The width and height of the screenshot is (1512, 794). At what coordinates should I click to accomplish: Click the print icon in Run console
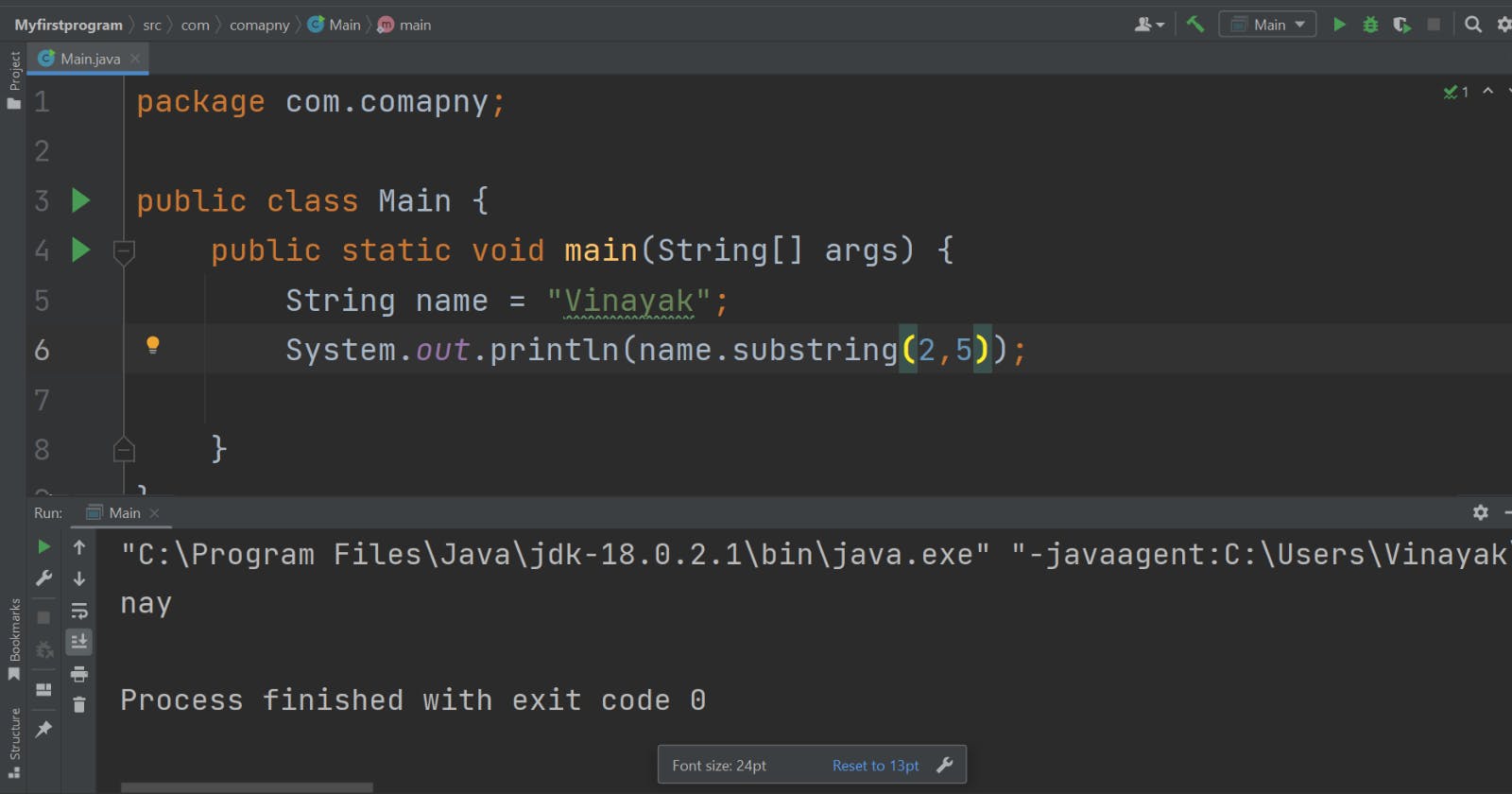[x=79, y=674]
